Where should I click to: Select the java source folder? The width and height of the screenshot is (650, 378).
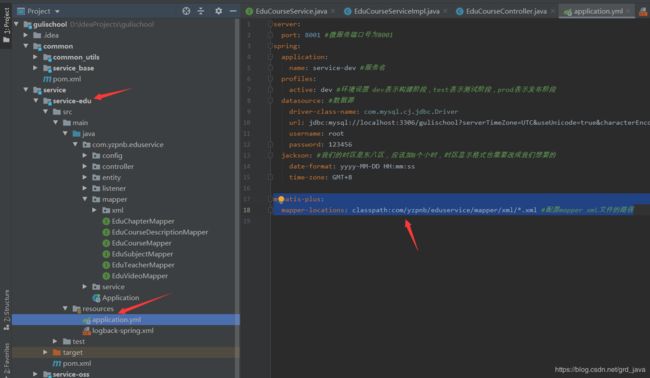click(x=84, y=133)
